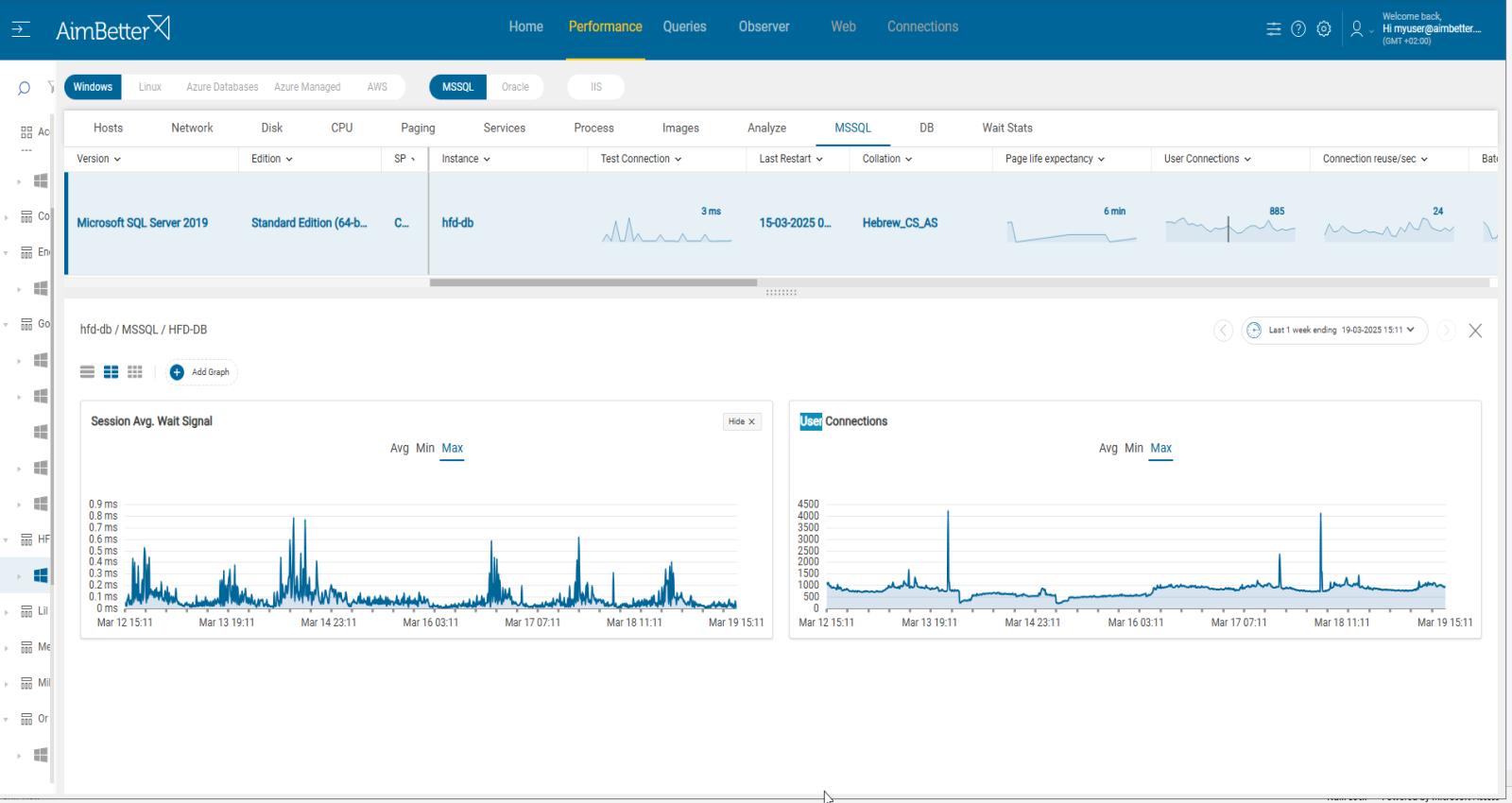Select Oracle database type toggle
This screenshot has height=803, width=1512.
(x=515, y=87)
